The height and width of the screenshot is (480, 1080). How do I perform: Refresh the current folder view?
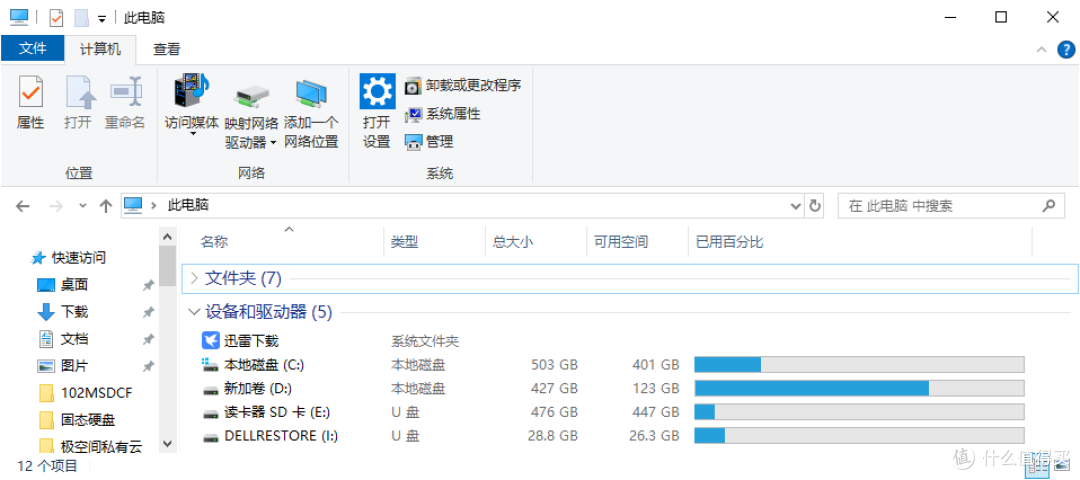(815, 205)
